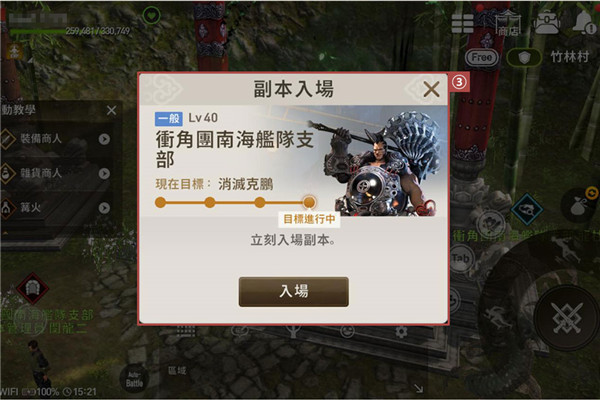Select the red diamond dungeon marker icon
600x400 pixels.
click(33, 289)
